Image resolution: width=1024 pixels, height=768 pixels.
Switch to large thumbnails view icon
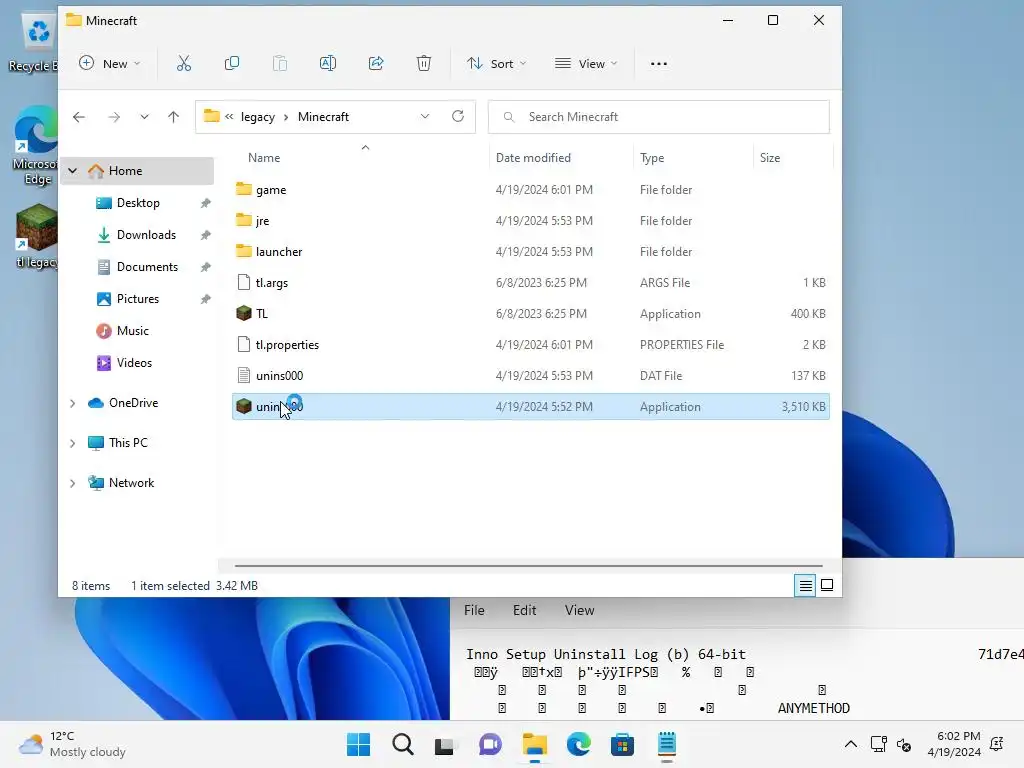(x=827, y=585)
